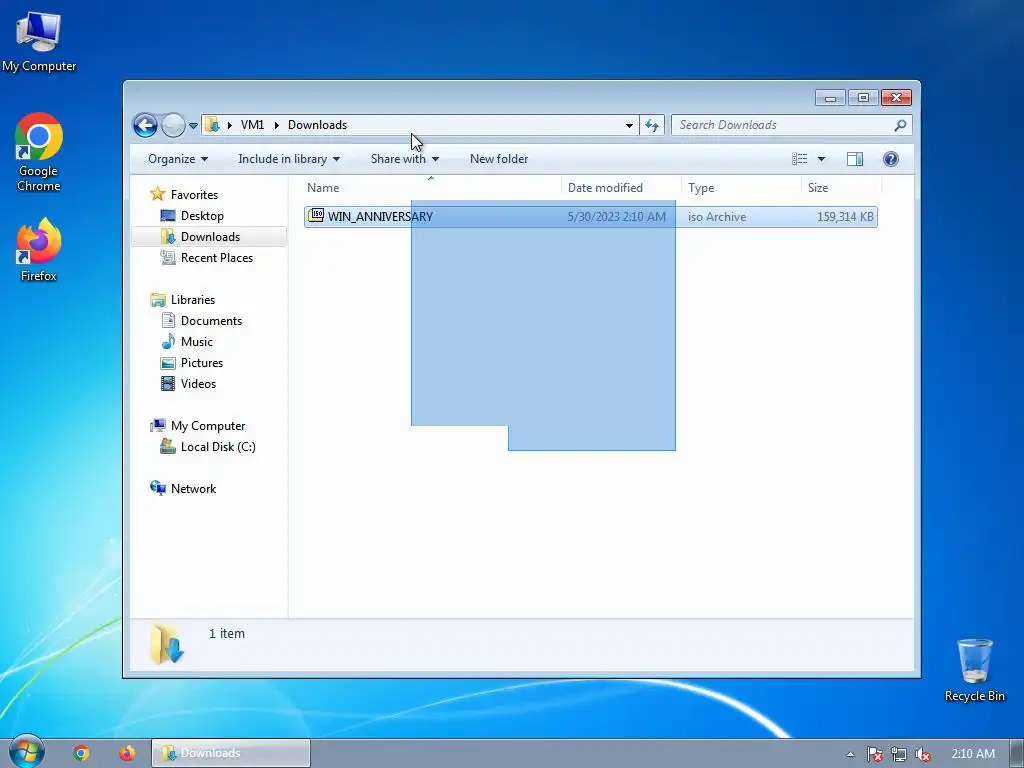Image resolution: width=1024 pixels, height=768 pixels.
Task: Show hidden tray icons arrow
Action: tap(850, 754)
